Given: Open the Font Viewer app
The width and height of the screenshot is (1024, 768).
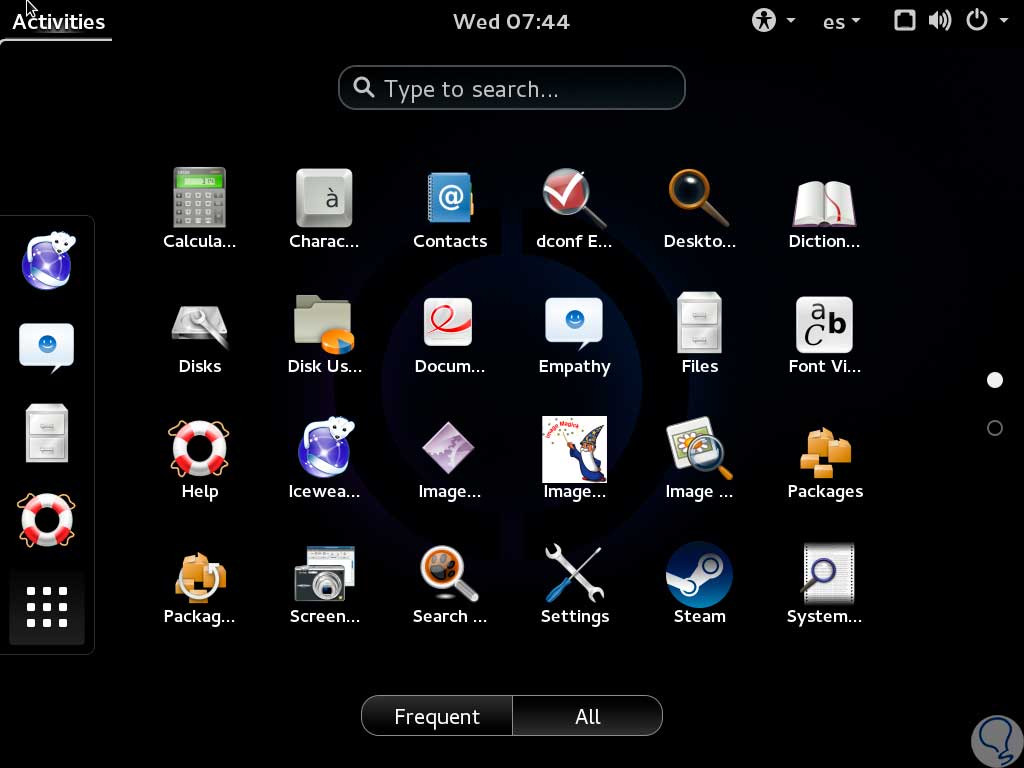Looking at the screenshot, I should tap(824, 333).
